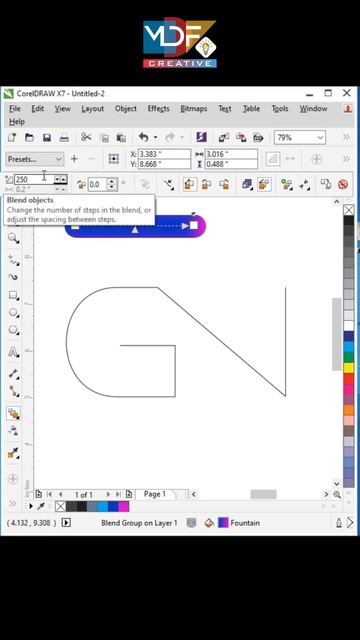Click the object width field 3.016

coord(231,154)
